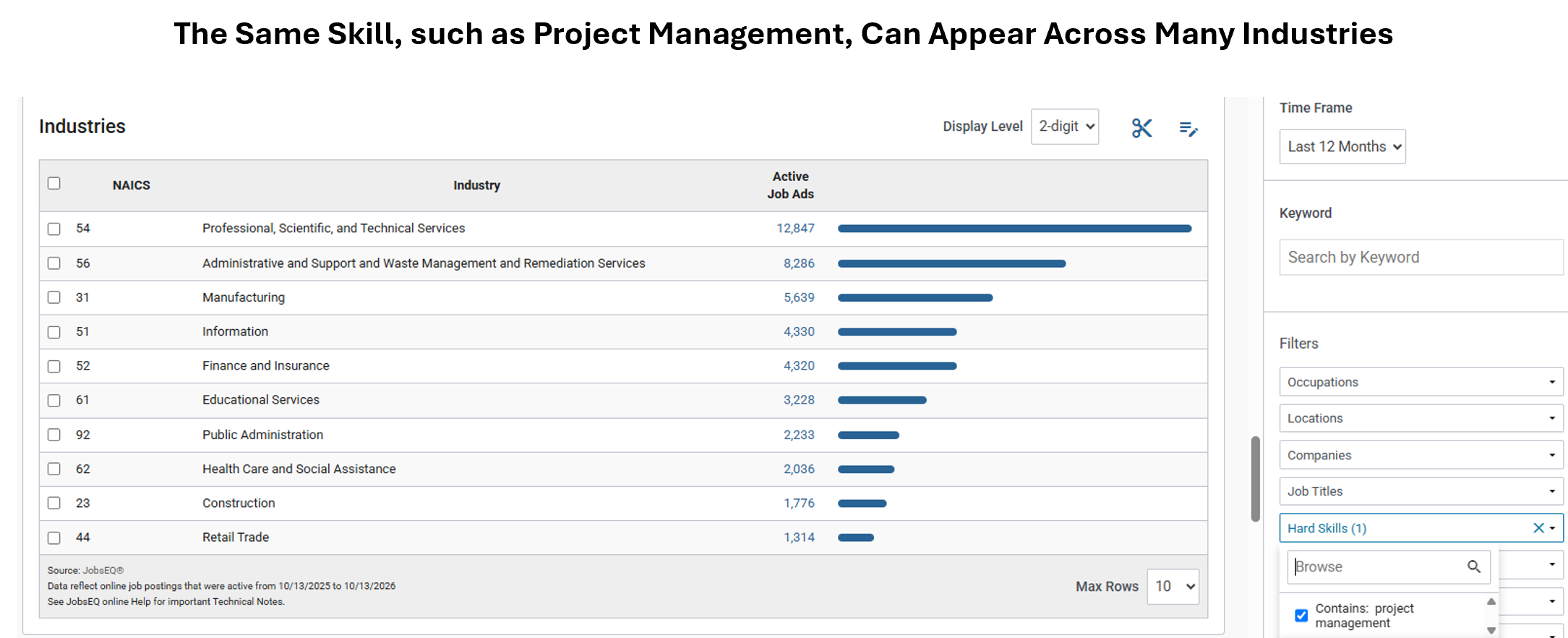The width and height of the screenshot is (1568, 638).
Task: Open the Last 12 Months time frame dropdown
Action: 1342,147
